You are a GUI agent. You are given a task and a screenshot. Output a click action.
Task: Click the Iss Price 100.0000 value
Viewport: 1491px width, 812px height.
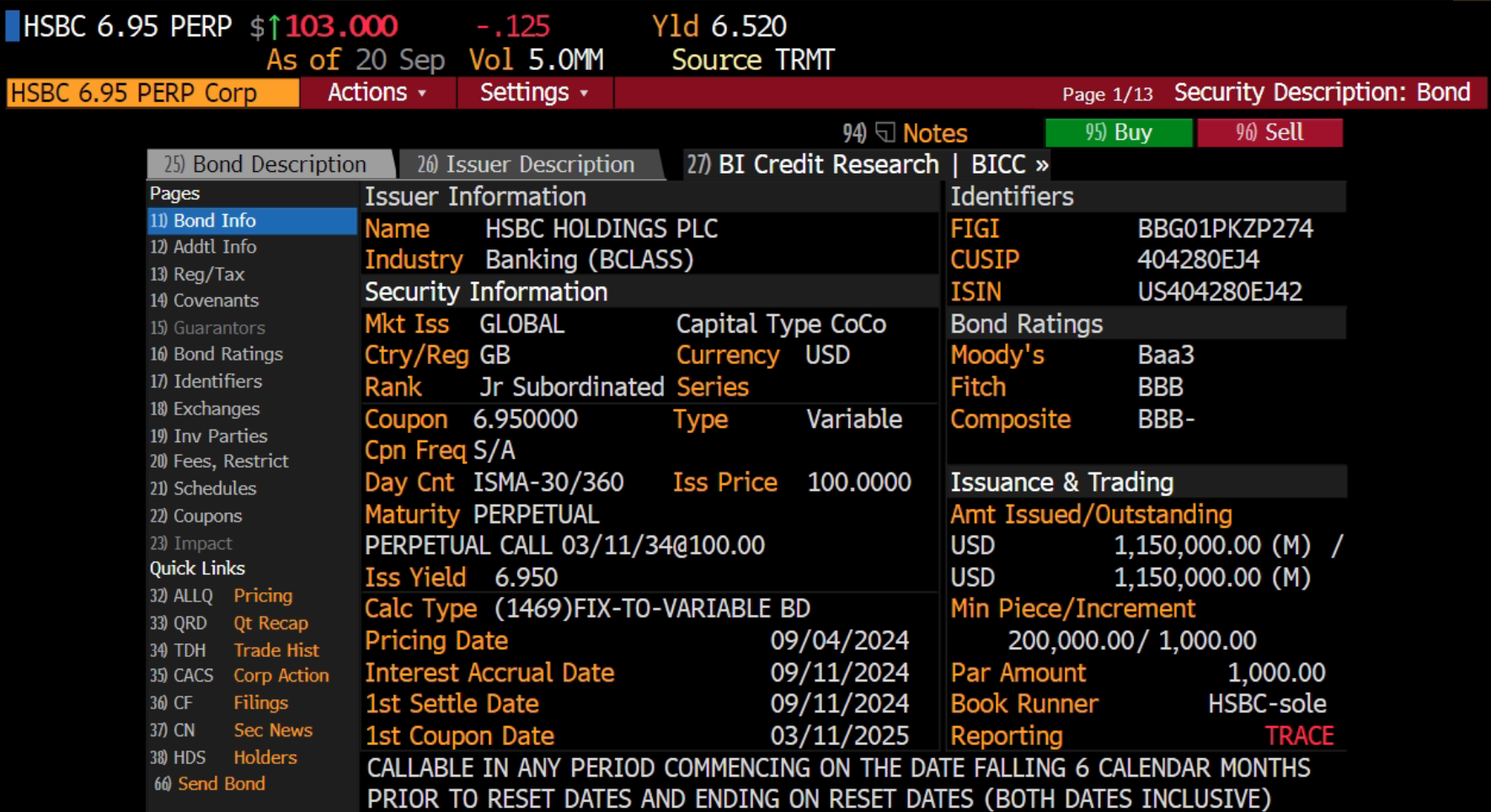[x=859, y=482]
